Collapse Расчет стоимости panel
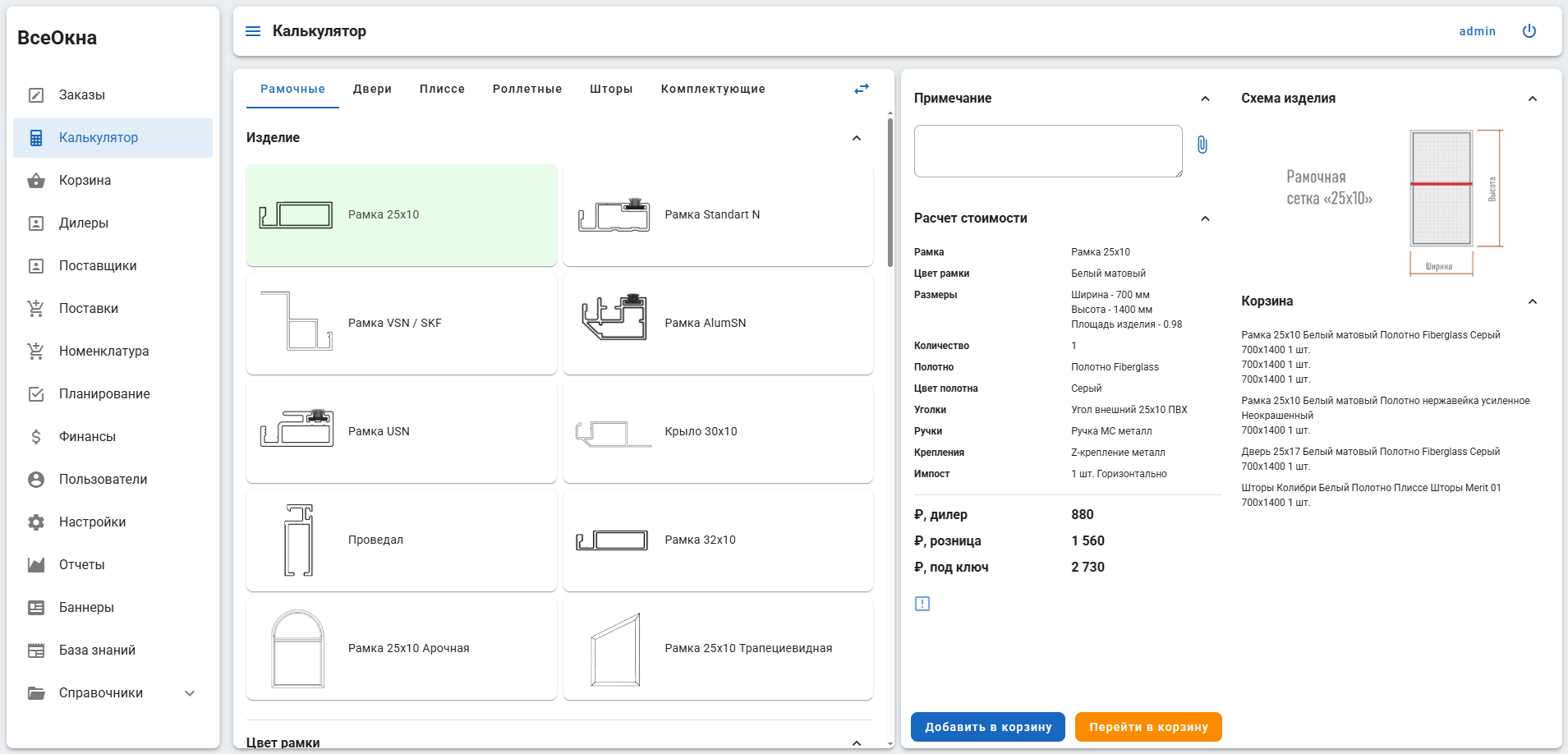The height and width of the screenshot is (754, 1568). (1205, 218)
